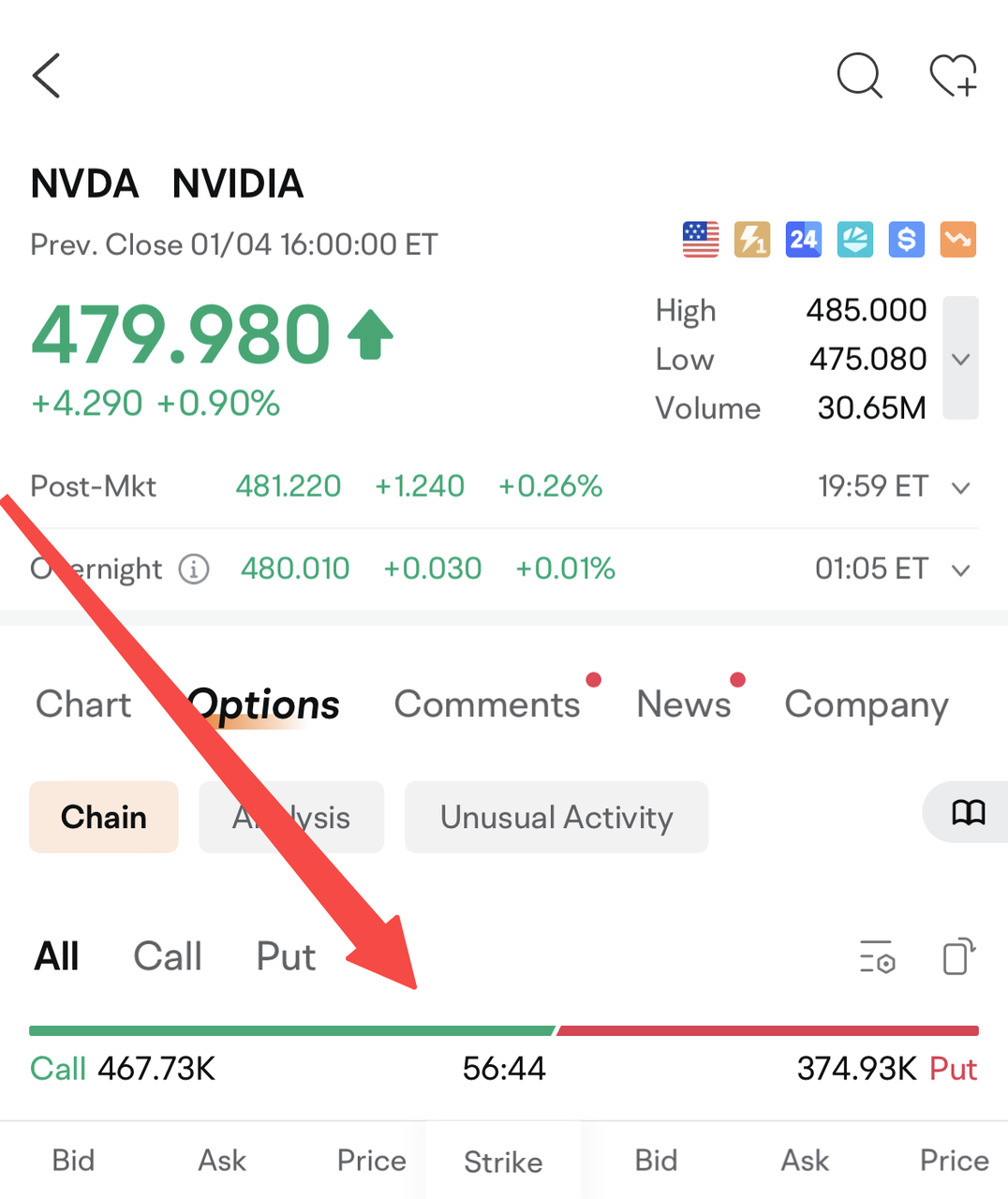Screen dimensions: 1008x1199
Task: Tap the blue 24-hour trading badge
Action: point(803,240)
